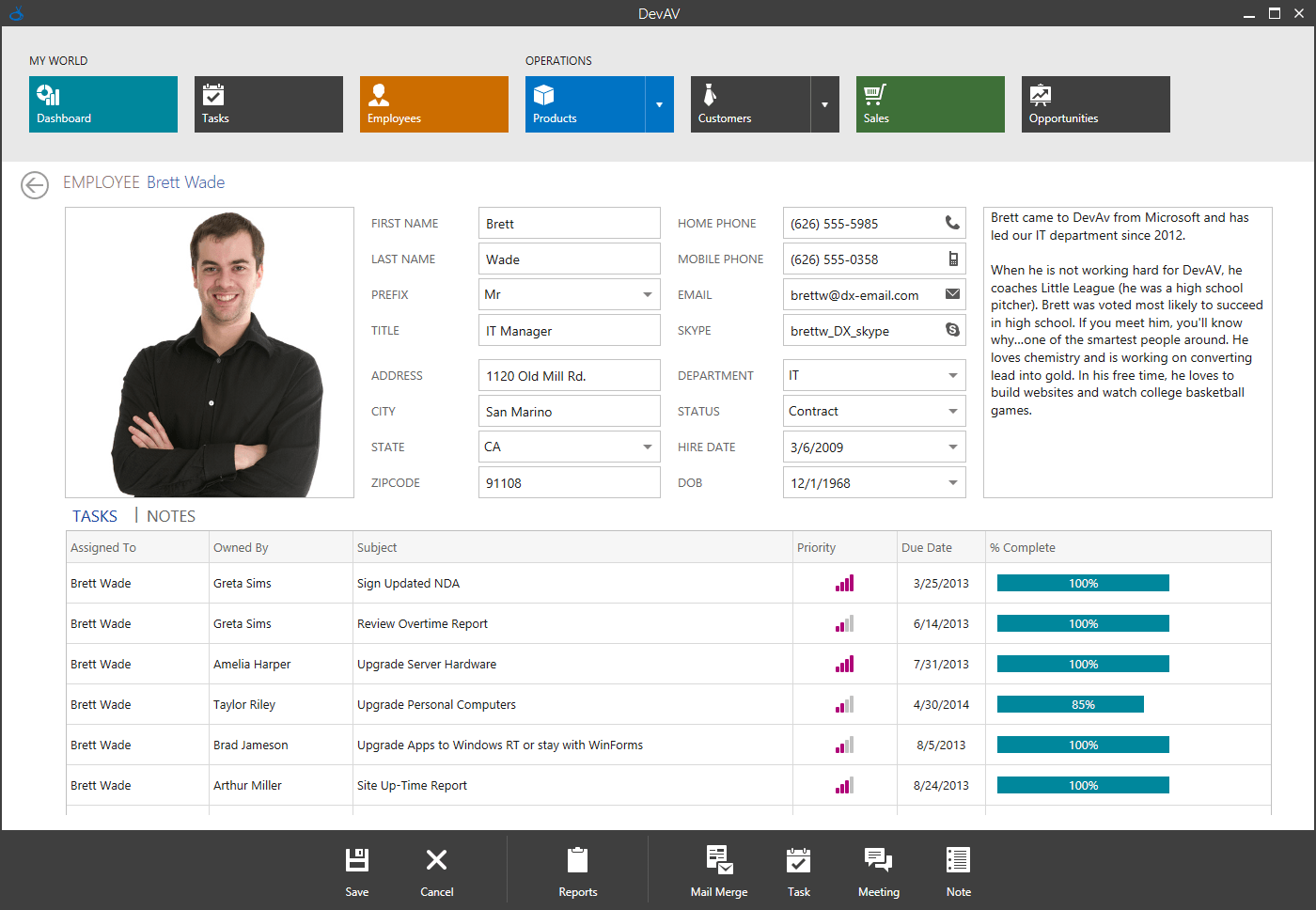Expand the Status dropdown showing Contract

point(952,412)
